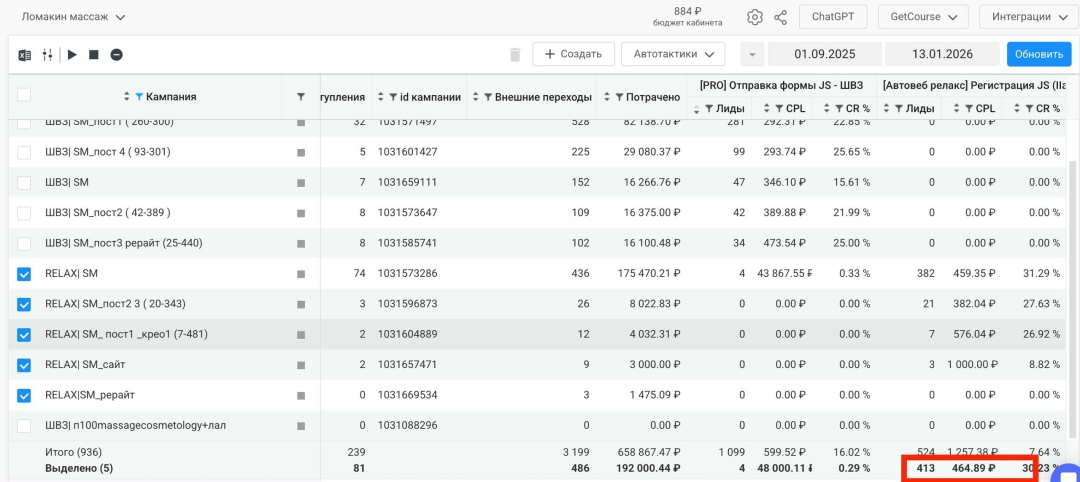
Task: Status square icon in ШВЗ| SM row
Action: pos(300,182)
